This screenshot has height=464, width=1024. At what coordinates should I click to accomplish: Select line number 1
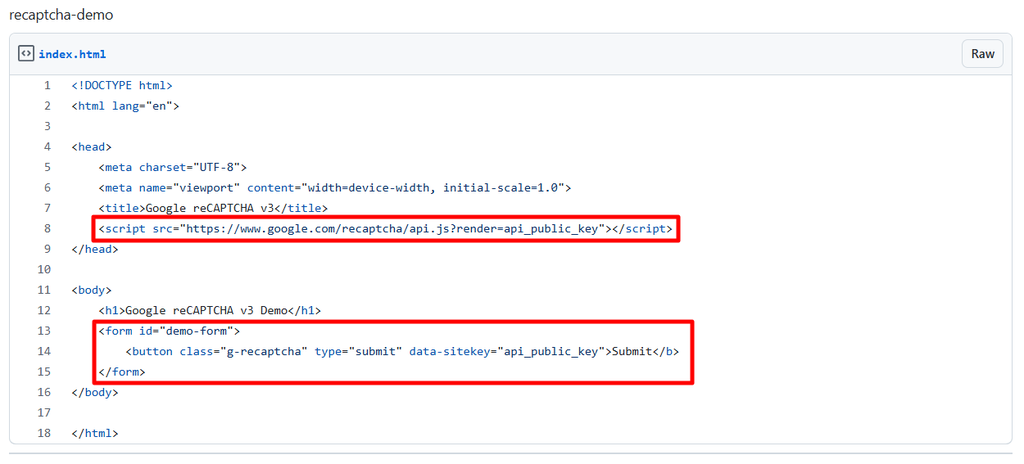point(47,86)
